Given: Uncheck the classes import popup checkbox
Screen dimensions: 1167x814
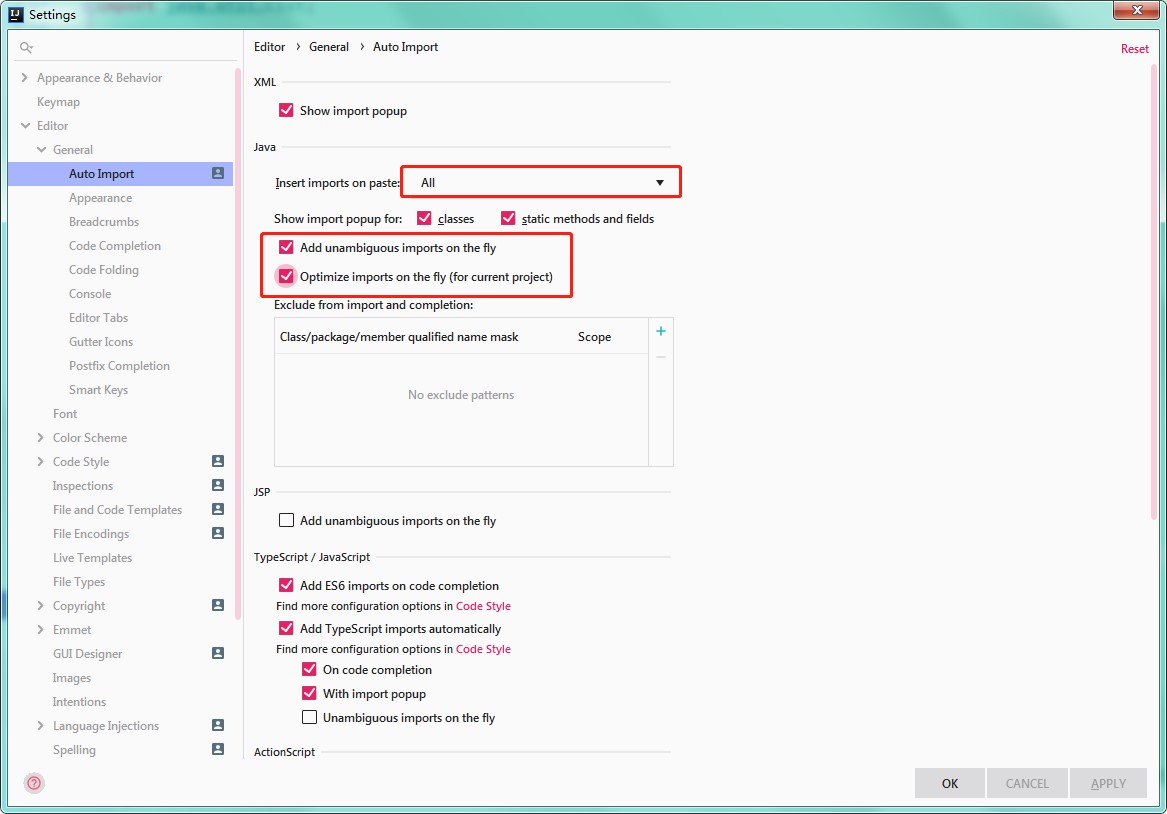Looking at the screenshot, I should coord(424,218).
